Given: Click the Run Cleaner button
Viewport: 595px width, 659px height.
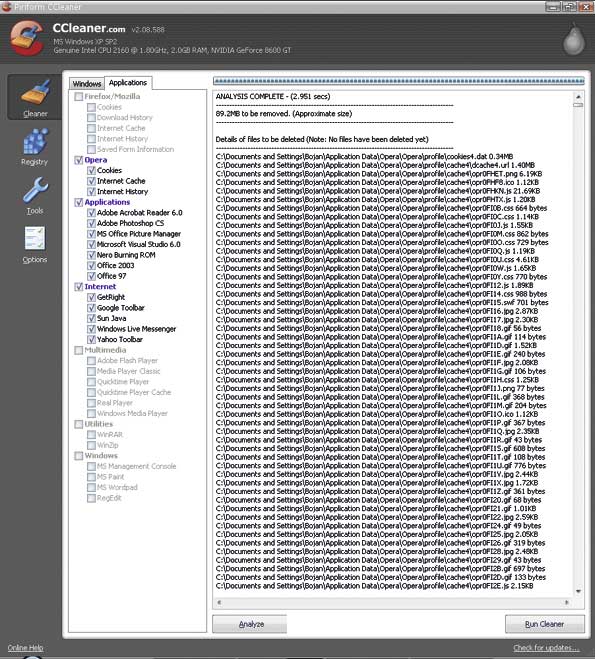Looking at the screenshot, I should point(545,624).
